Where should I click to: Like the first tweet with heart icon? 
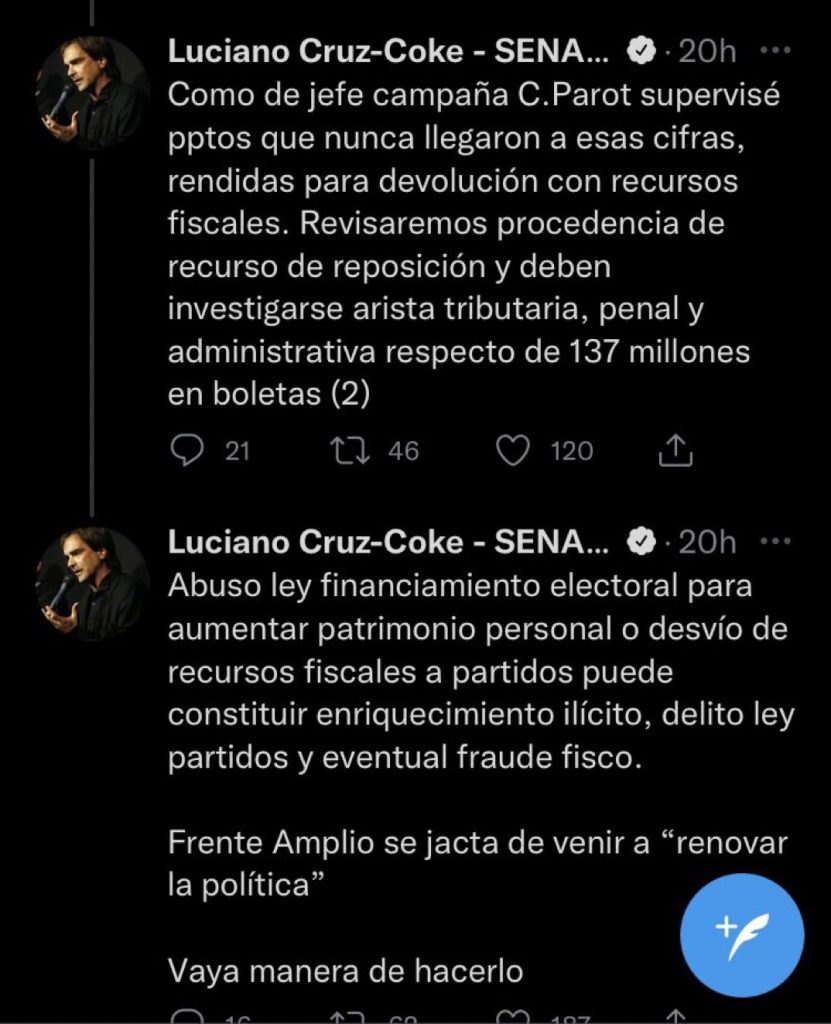pyautogui.click(x=513, y=452)
